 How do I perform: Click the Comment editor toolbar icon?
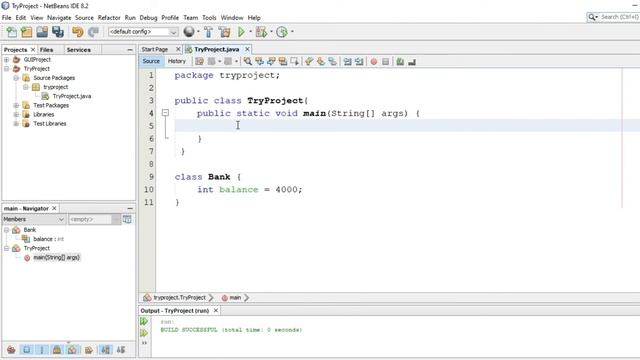[x=400, y=62]
